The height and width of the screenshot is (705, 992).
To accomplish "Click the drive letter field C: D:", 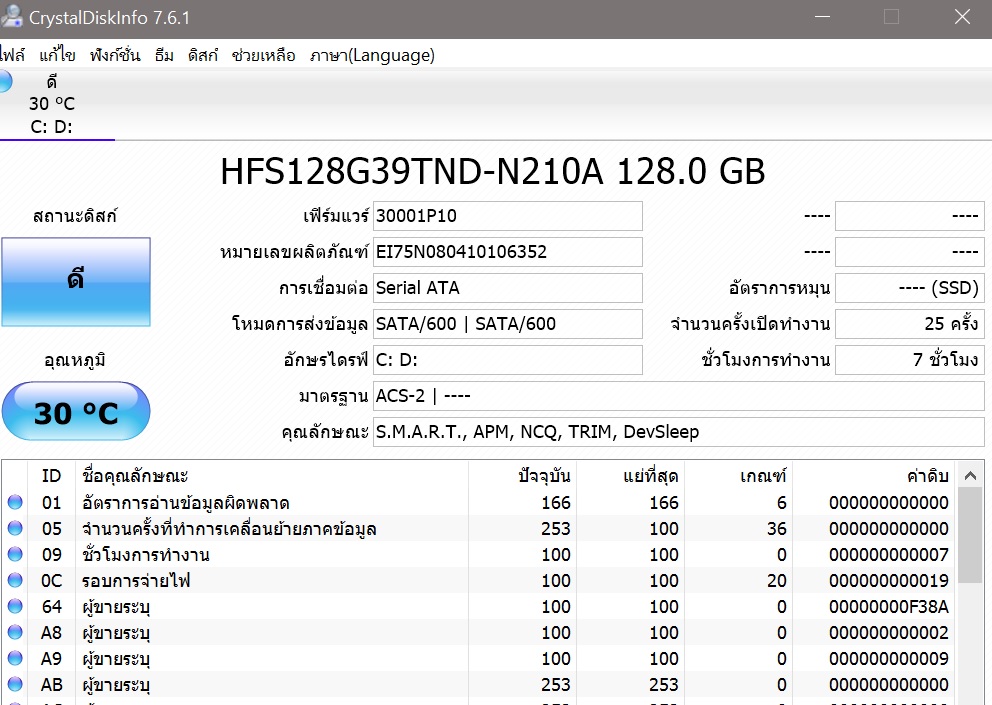I will (x=507, y=360).
